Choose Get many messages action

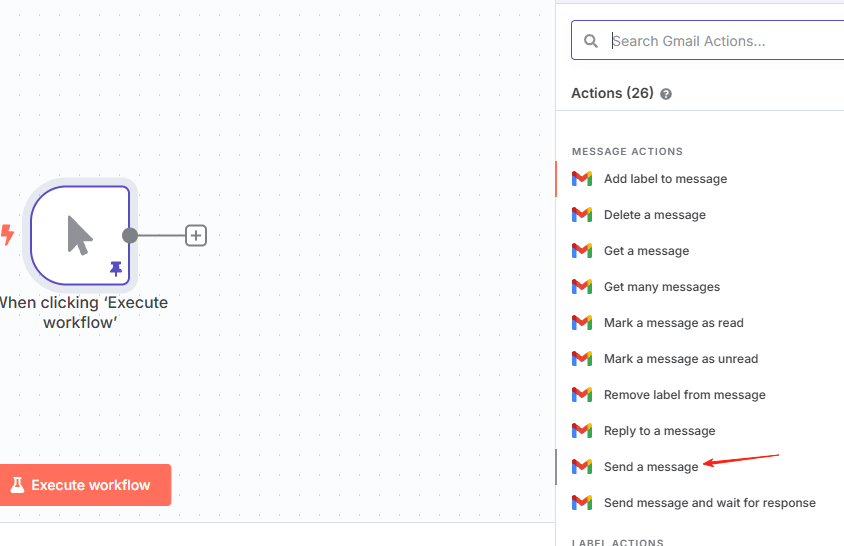tap(661, 287)
